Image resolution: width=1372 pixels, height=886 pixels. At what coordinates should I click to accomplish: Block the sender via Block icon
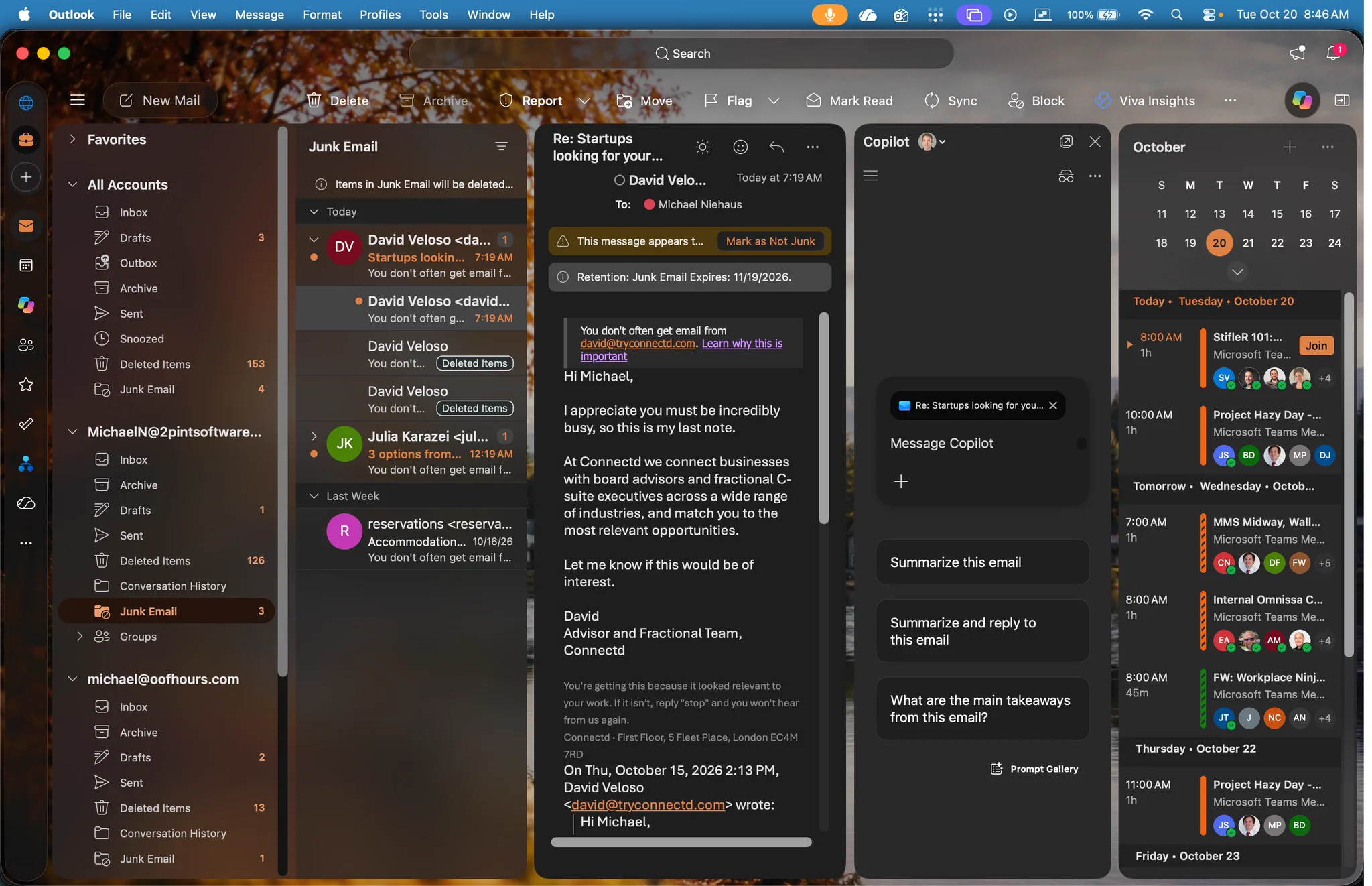tap(1016, 101)
